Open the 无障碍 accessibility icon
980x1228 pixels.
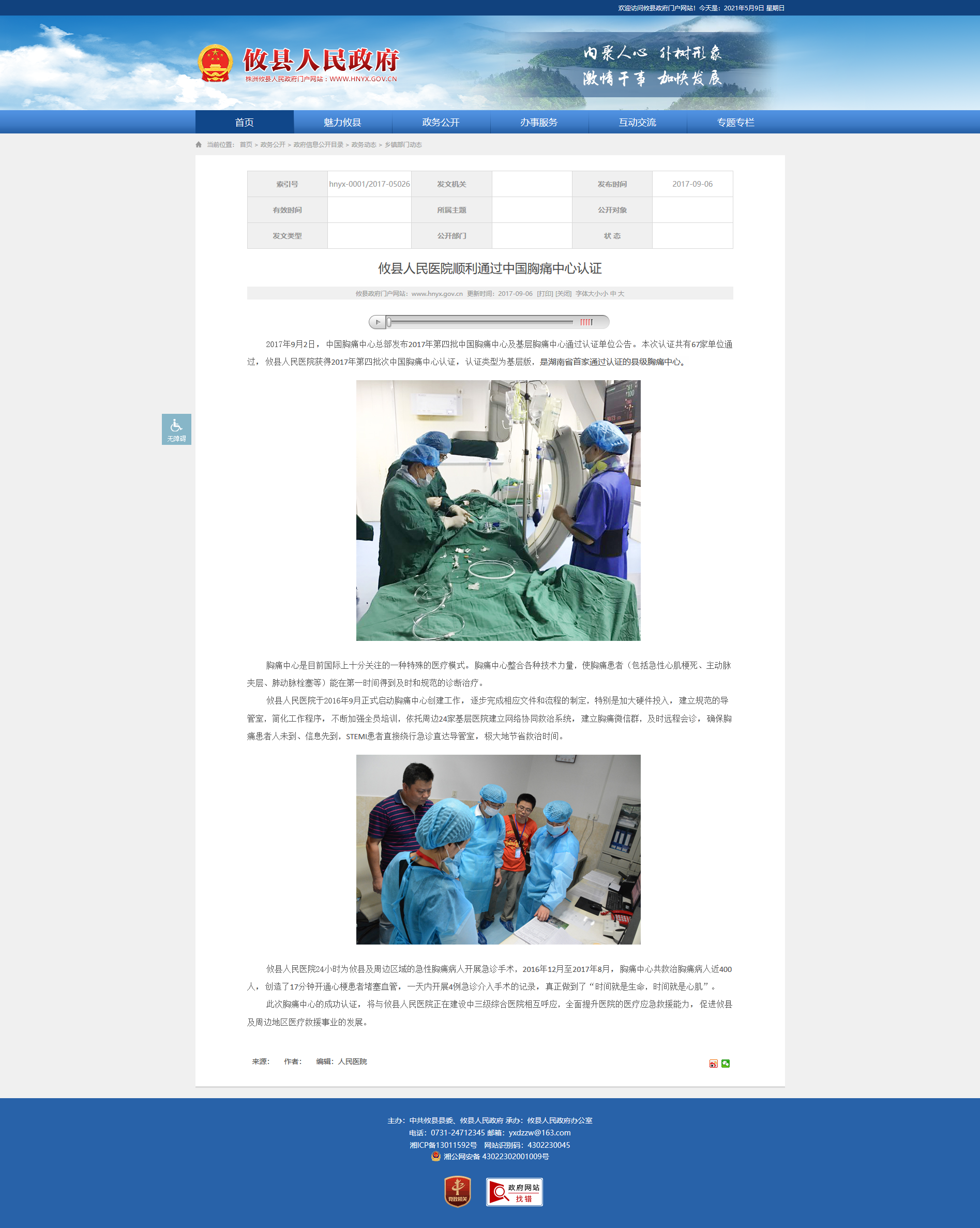[176, 429]
